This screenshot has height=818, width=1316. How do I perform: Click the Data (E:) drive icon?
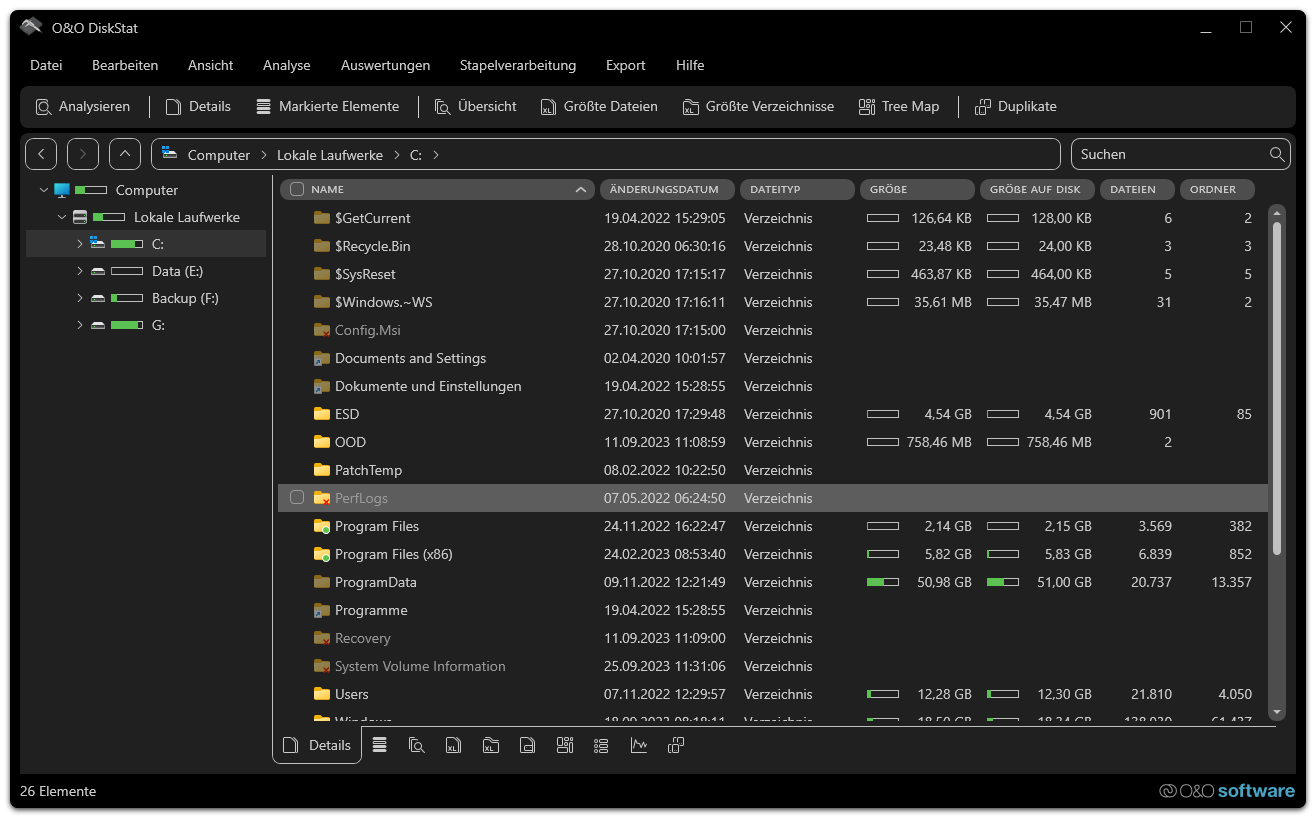click(98, 271)
